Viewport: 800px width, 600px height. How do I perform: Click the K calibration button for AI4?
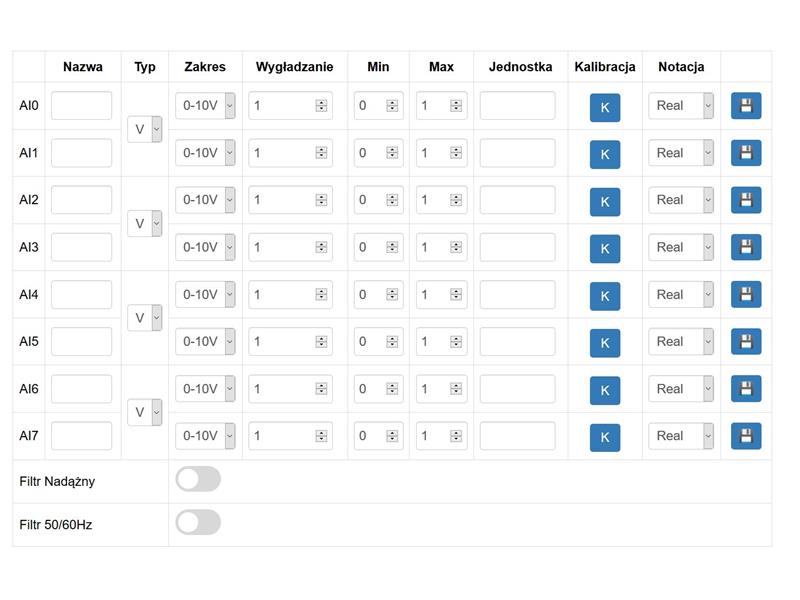coord(605,296)
